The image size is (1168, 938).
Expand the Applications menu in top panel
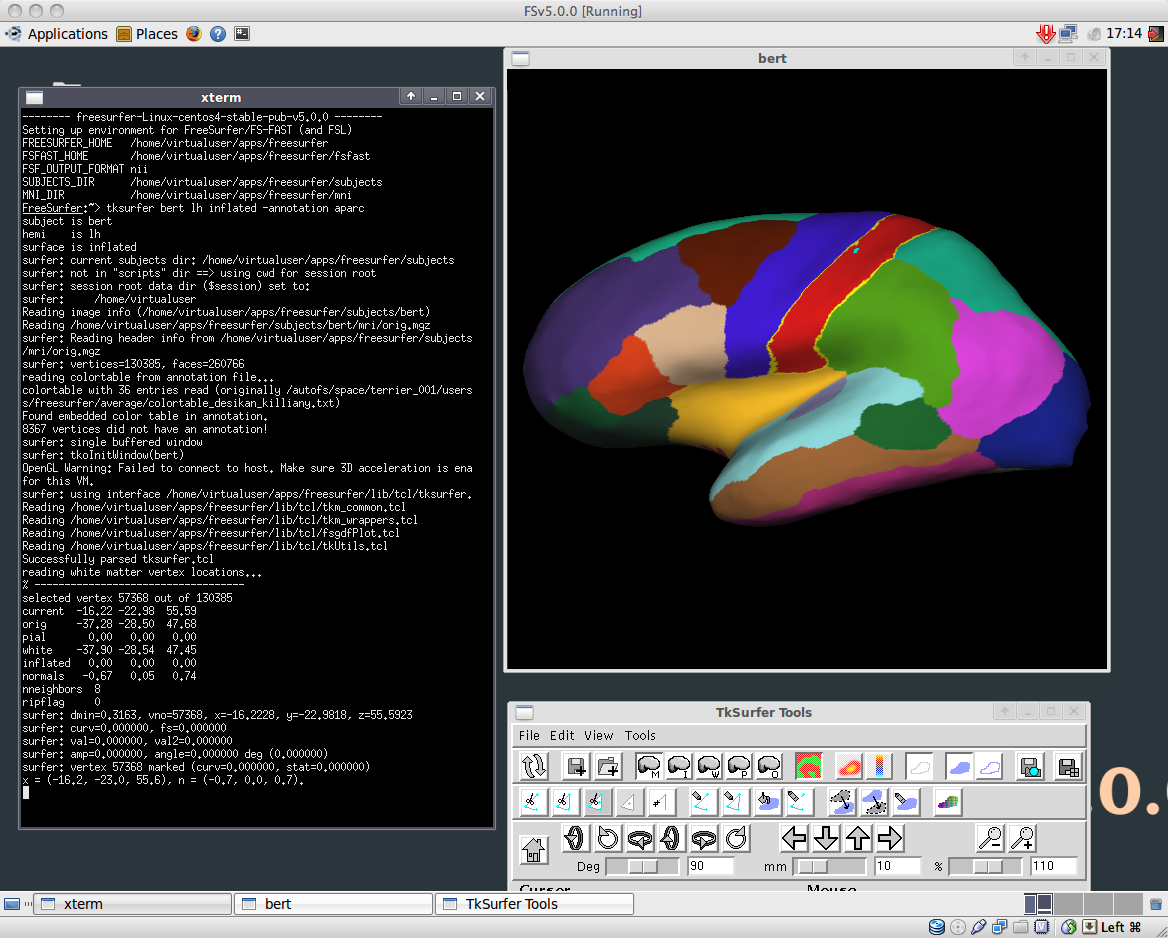tap(67, 33)
